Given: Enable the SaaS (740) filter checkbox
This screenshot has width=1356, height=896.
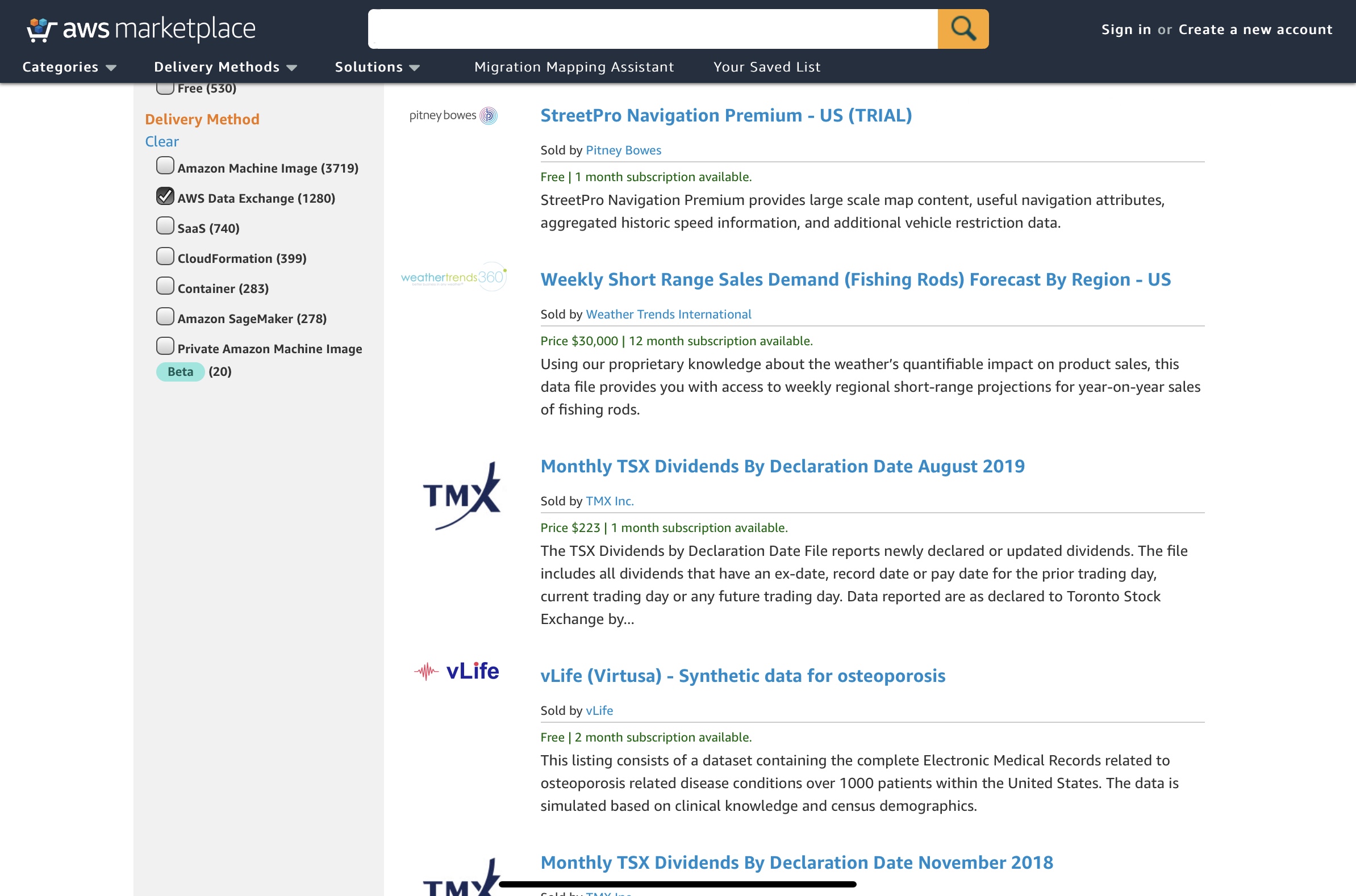Looking at the screenshot, I should click(165, 226).
